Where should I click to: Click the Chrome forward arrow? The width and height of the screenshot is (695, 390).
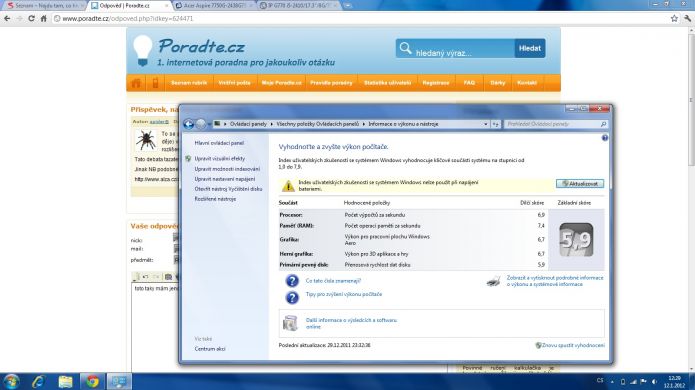(x=19, y=19)
